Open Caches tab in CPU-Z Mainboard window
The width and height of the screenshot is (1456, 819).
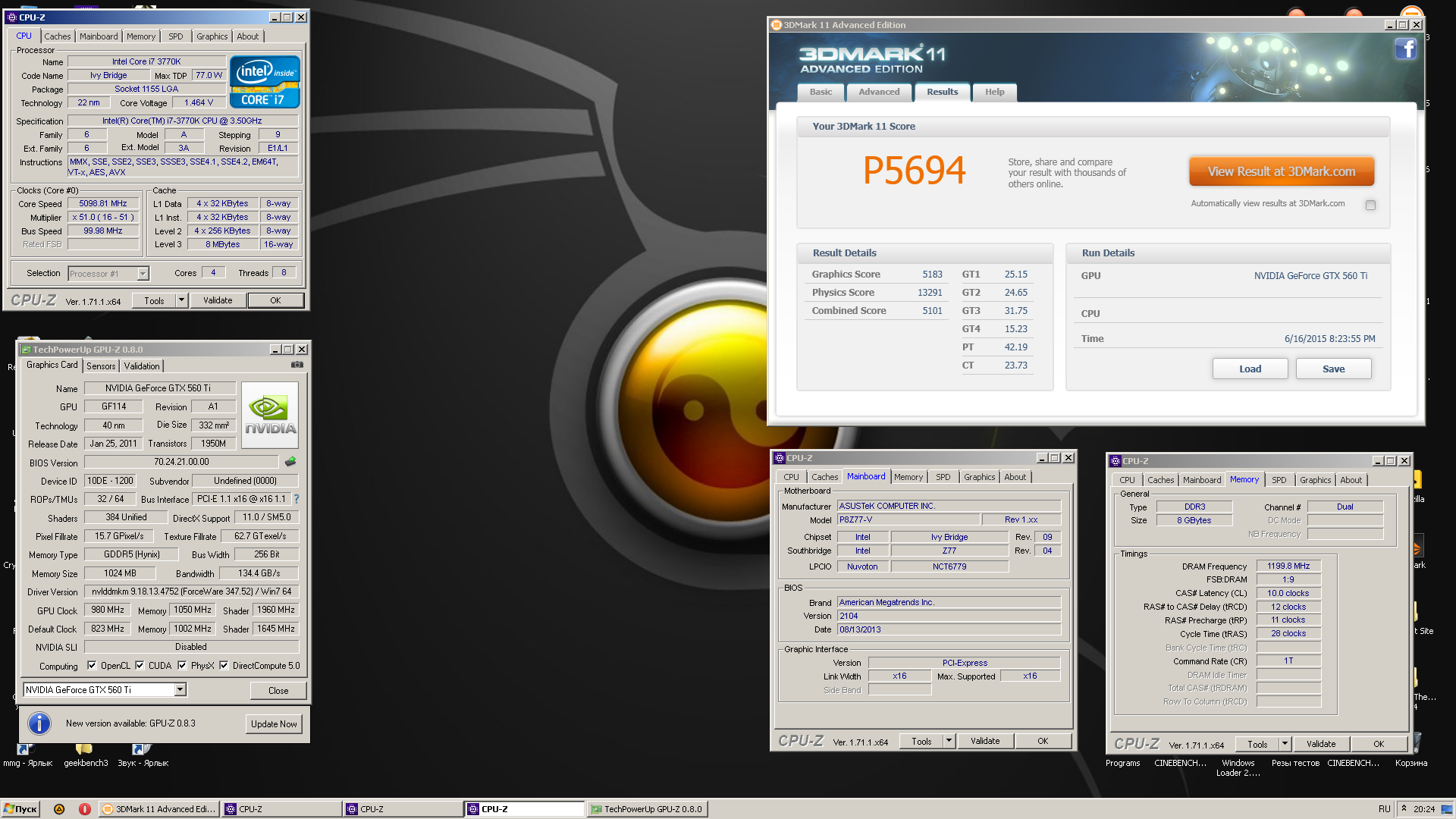[824, 477]
